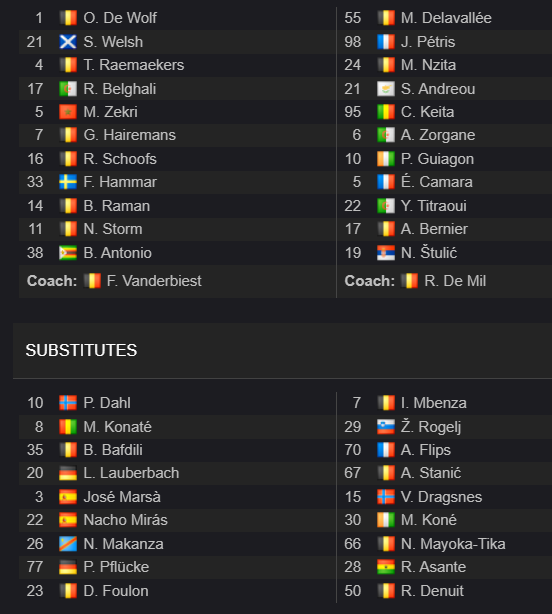Screen dimensions: 552x614
Task: Select substitute N. Mayoka-Tika
Action: pos(453,544)
